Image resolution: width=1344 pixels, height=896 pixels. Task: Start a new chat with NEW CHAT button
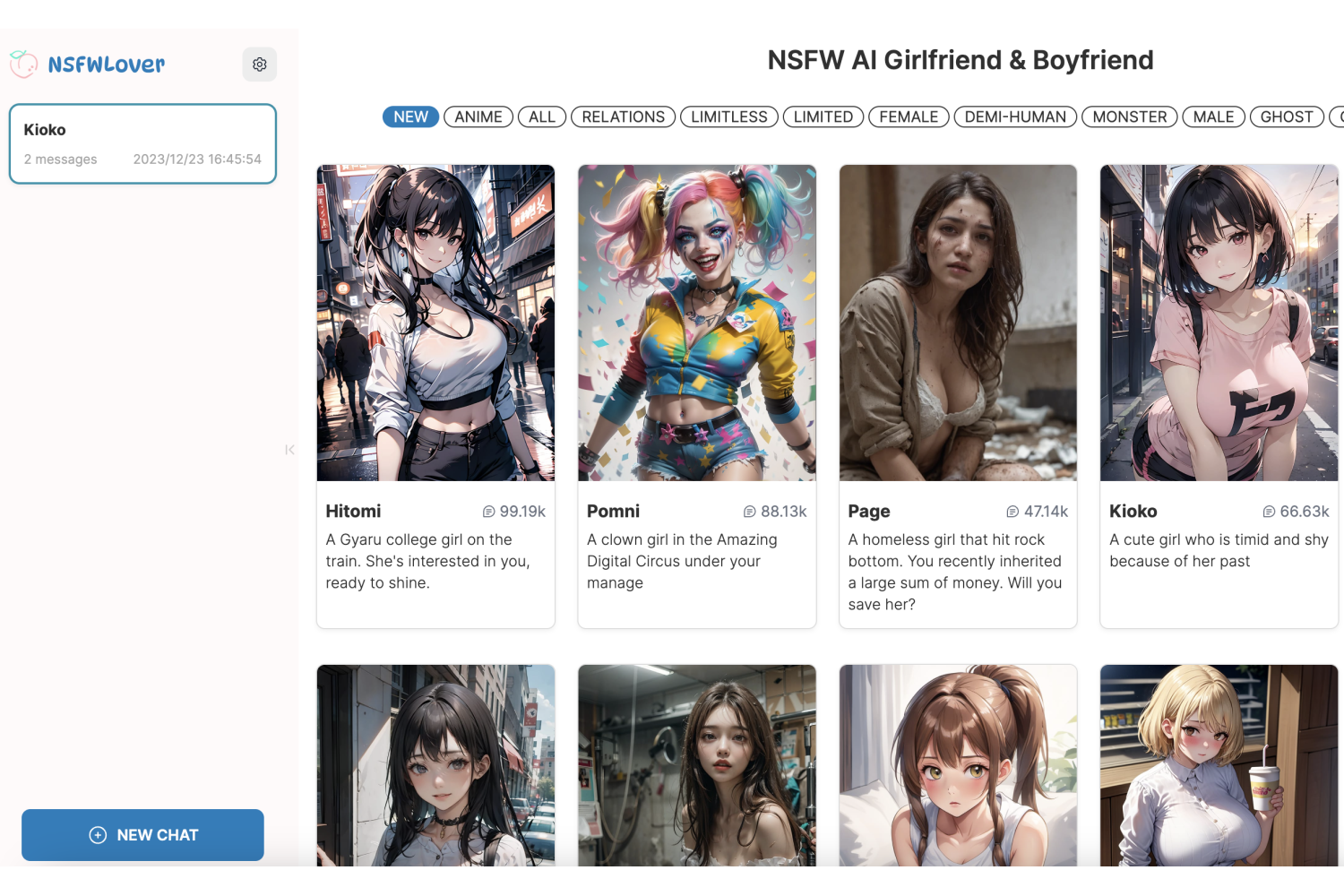click(x=142, y=835)
